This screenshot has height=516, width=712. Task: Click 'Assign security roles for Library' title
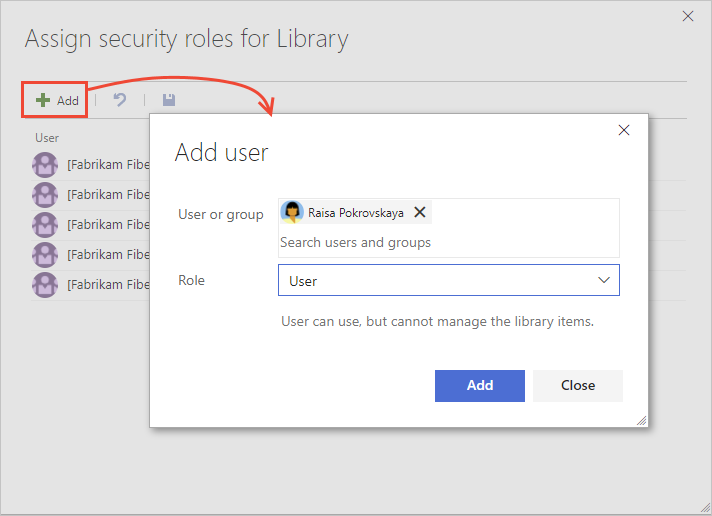(187, 39)
